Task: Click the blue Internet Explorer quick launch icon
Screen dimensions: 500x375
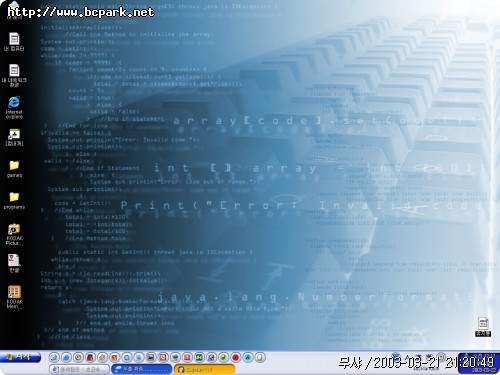Action: point(66,358)
